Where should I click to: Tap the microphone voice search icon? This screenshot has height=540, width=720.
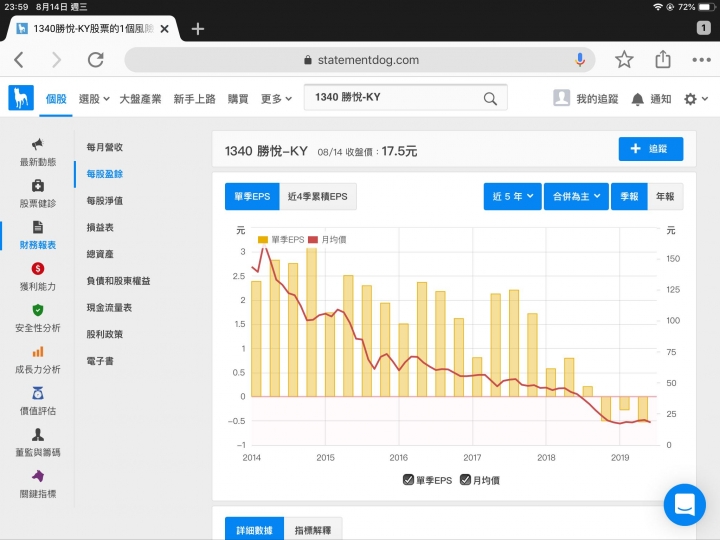tap(580, 60)
